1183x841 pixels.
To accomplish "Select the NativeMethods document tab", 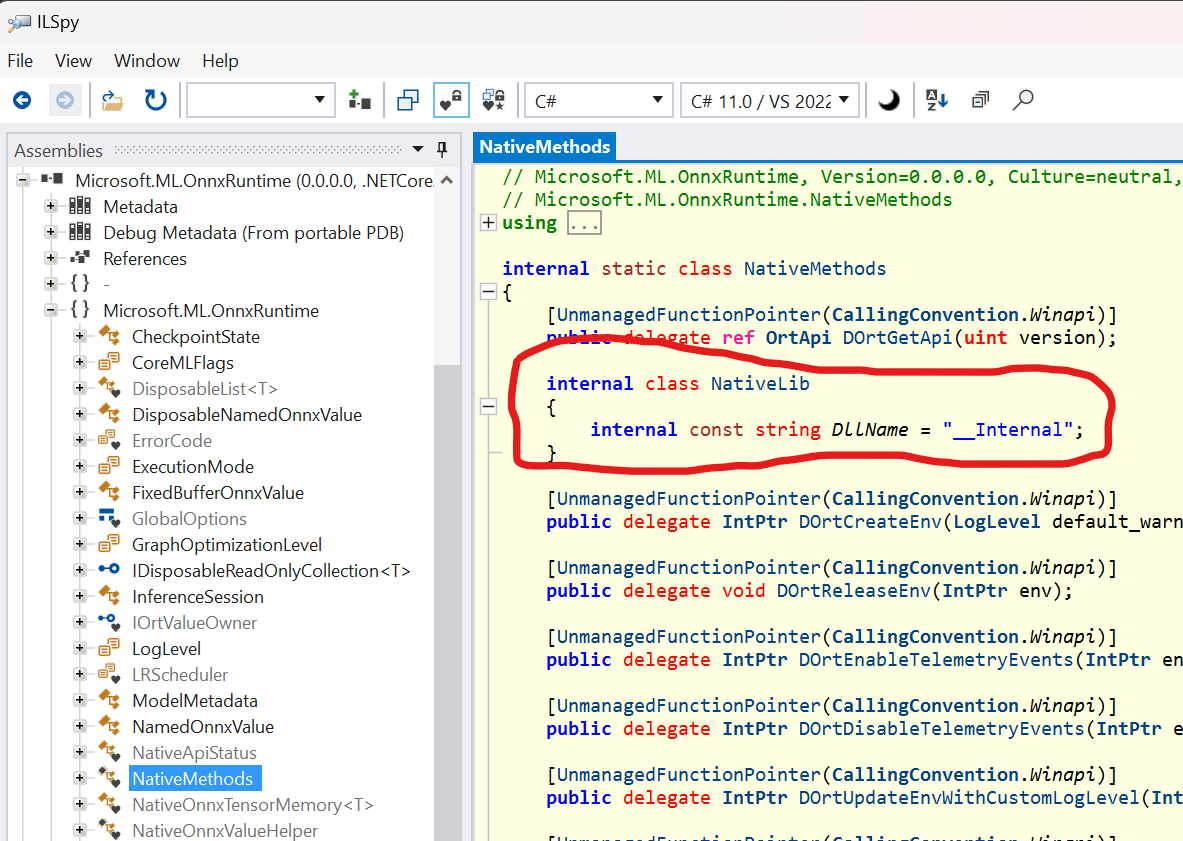I will point(545,146).
